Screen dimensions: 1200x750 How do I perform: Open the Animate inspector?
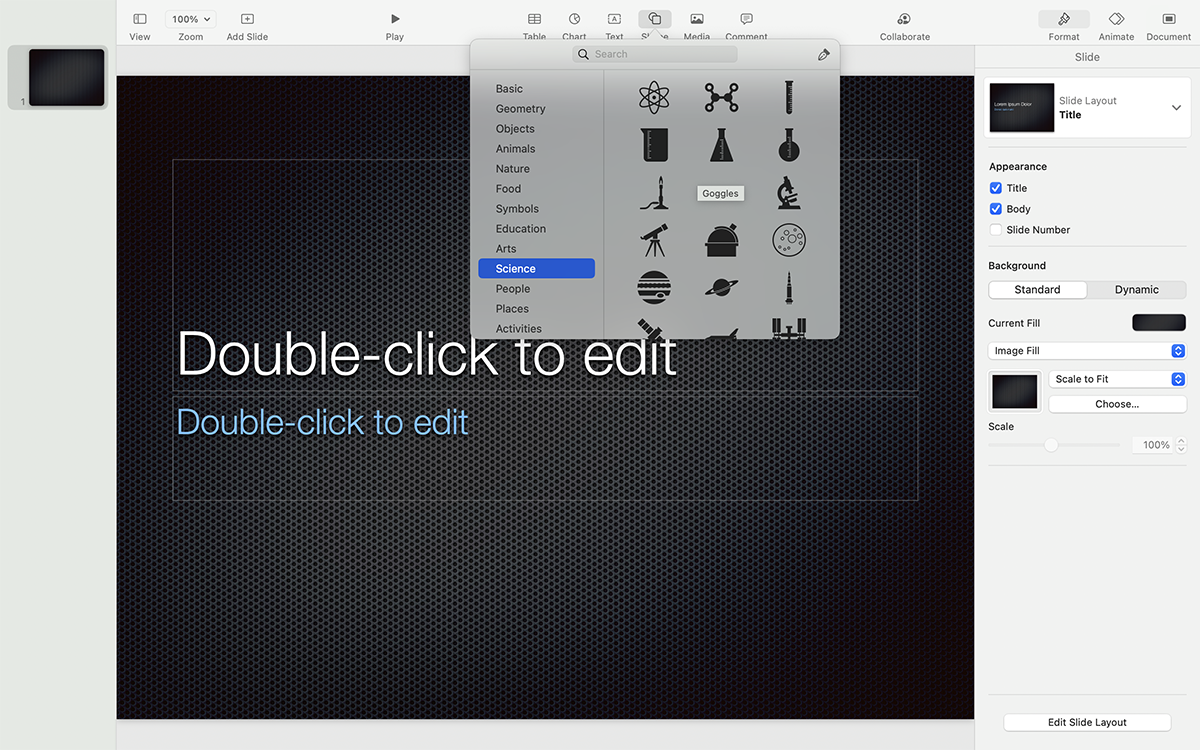[x=1116, y=25]
